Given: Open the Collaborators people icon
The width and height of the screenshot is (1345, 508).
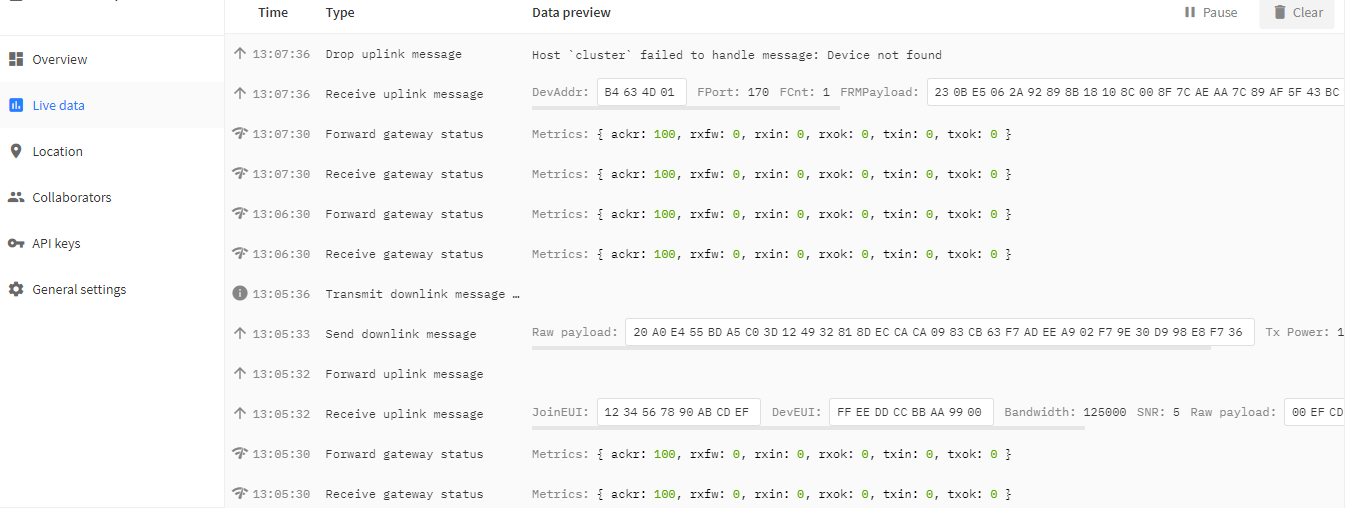Looking at the screenshot, I should pyautogui.click(x=16, y=197).
